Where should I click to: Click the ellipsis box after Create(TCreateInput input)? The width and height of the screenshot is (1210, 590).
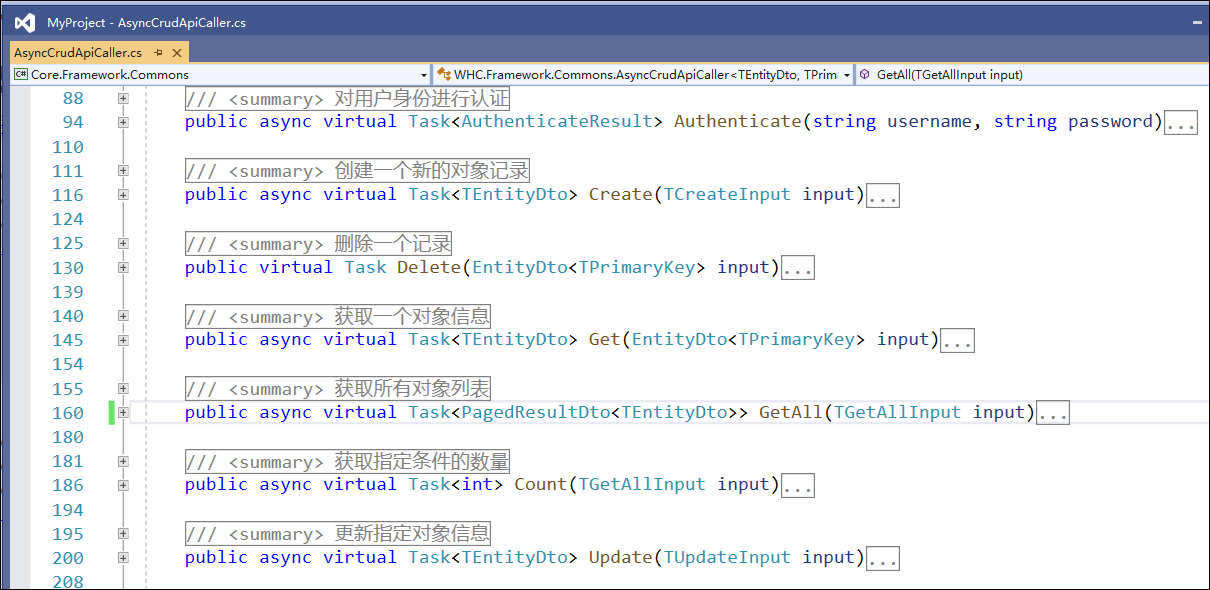coord(883,195)
